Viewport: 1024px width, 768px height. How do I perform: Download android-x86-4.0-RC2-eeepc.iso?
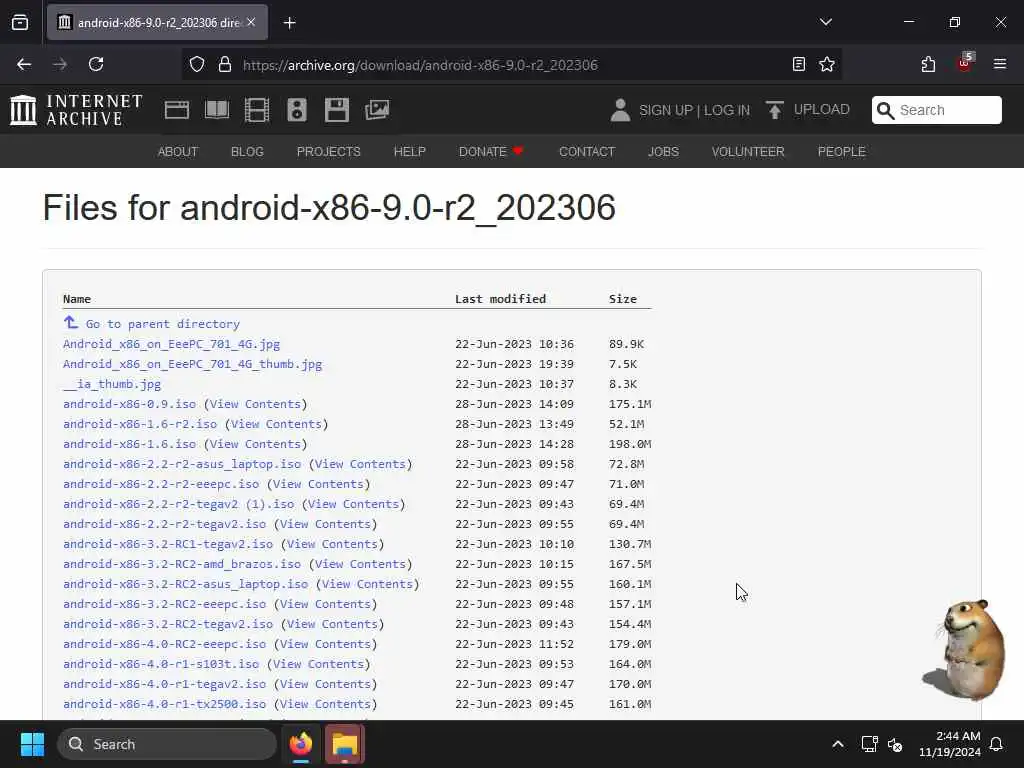(x=165, y=644)
